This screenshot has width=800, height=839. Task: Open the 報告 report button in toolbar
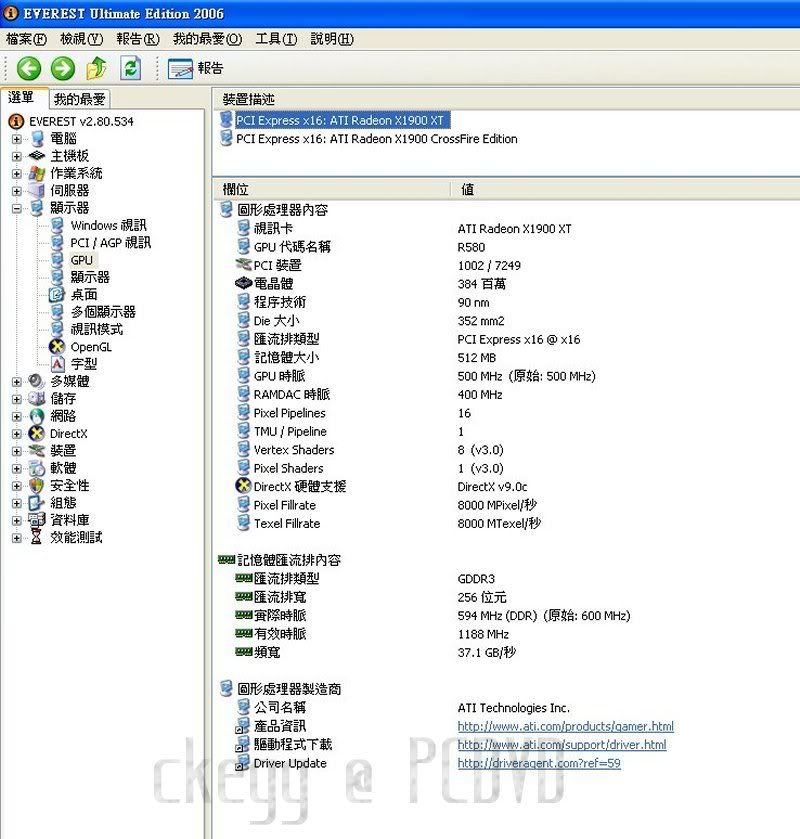coord(195,68)
